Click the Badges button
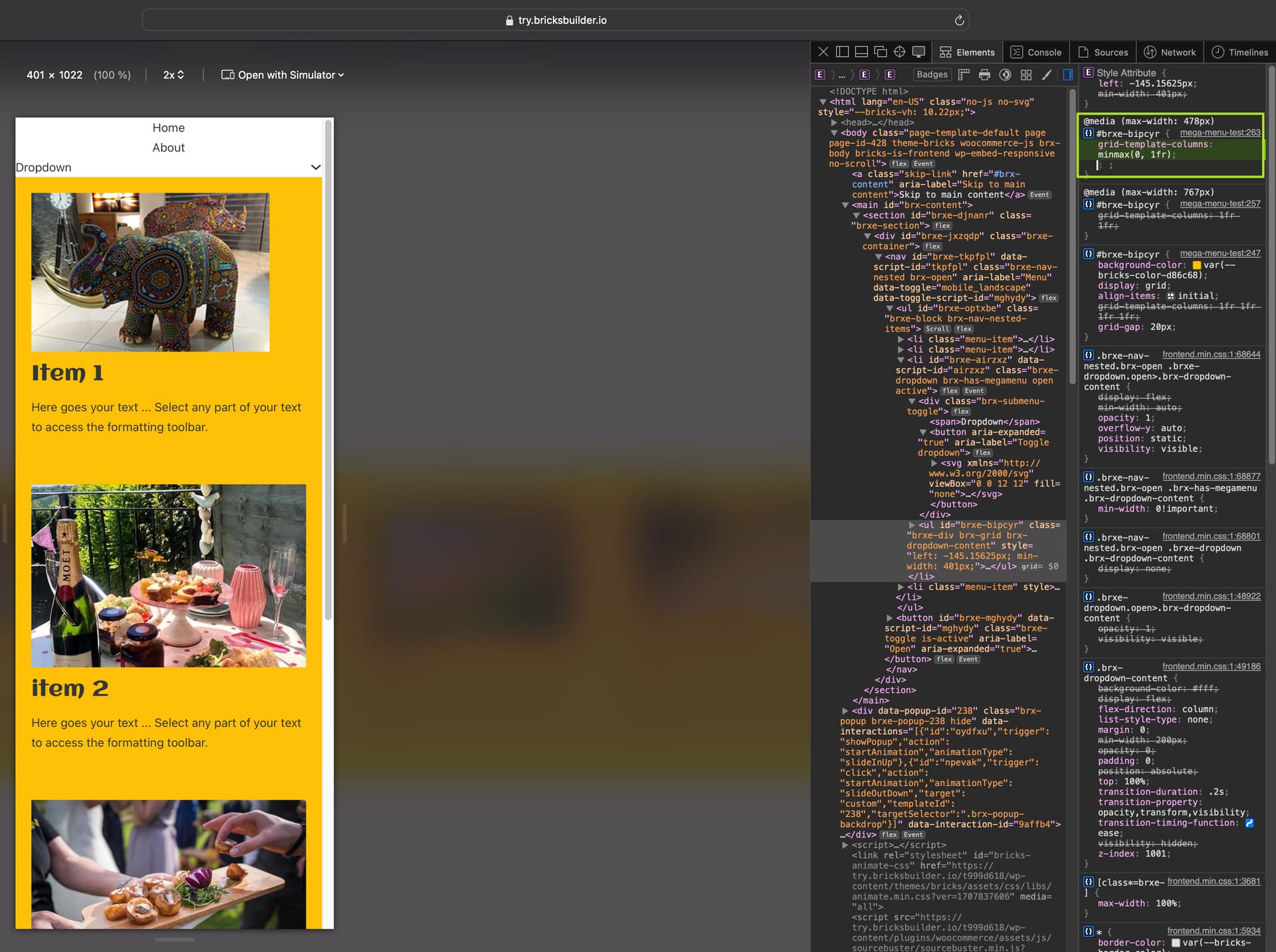This screenshot has width=1276, height=952. pos(932,74)
